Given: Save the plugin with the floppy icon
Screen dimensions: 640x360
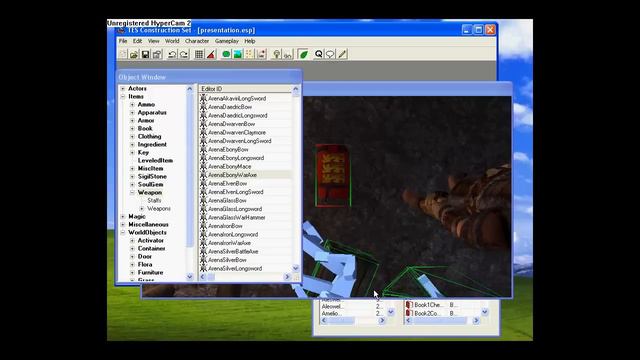Looking at the screenshot, I should pyautogui.click(x=145, y=54).
